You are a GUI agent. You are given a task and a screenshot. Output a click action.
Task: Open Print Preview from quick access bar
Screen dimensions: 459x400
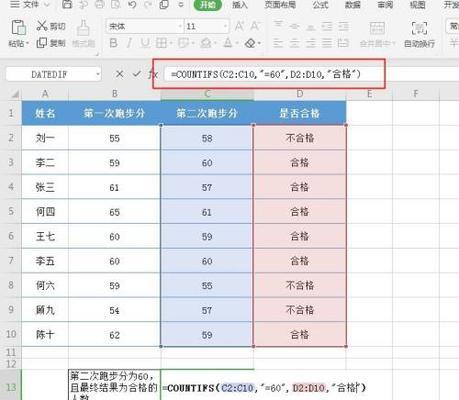(116, 4)
